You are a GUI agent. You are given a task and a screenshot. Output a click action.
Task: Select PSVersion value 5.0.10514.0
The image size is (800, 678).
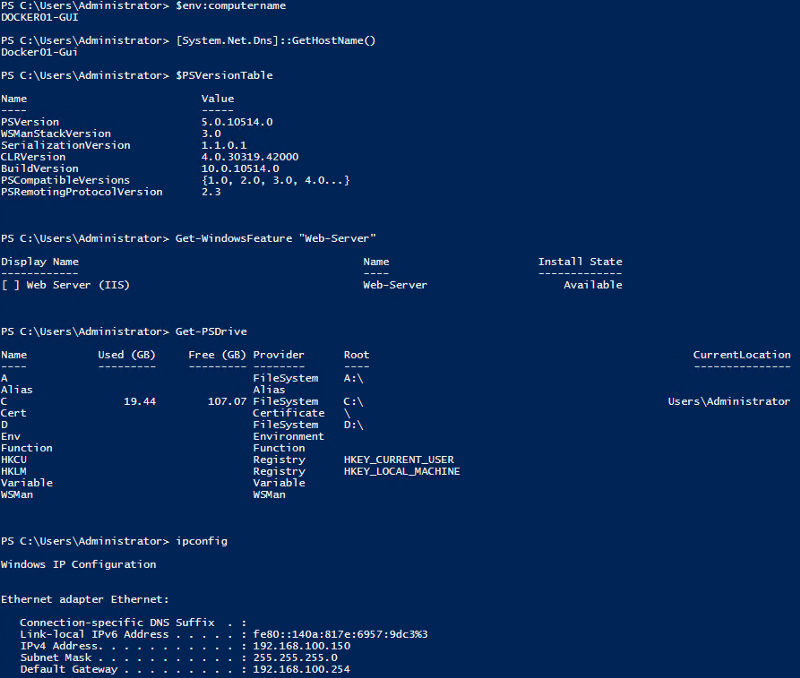point(237,122)
